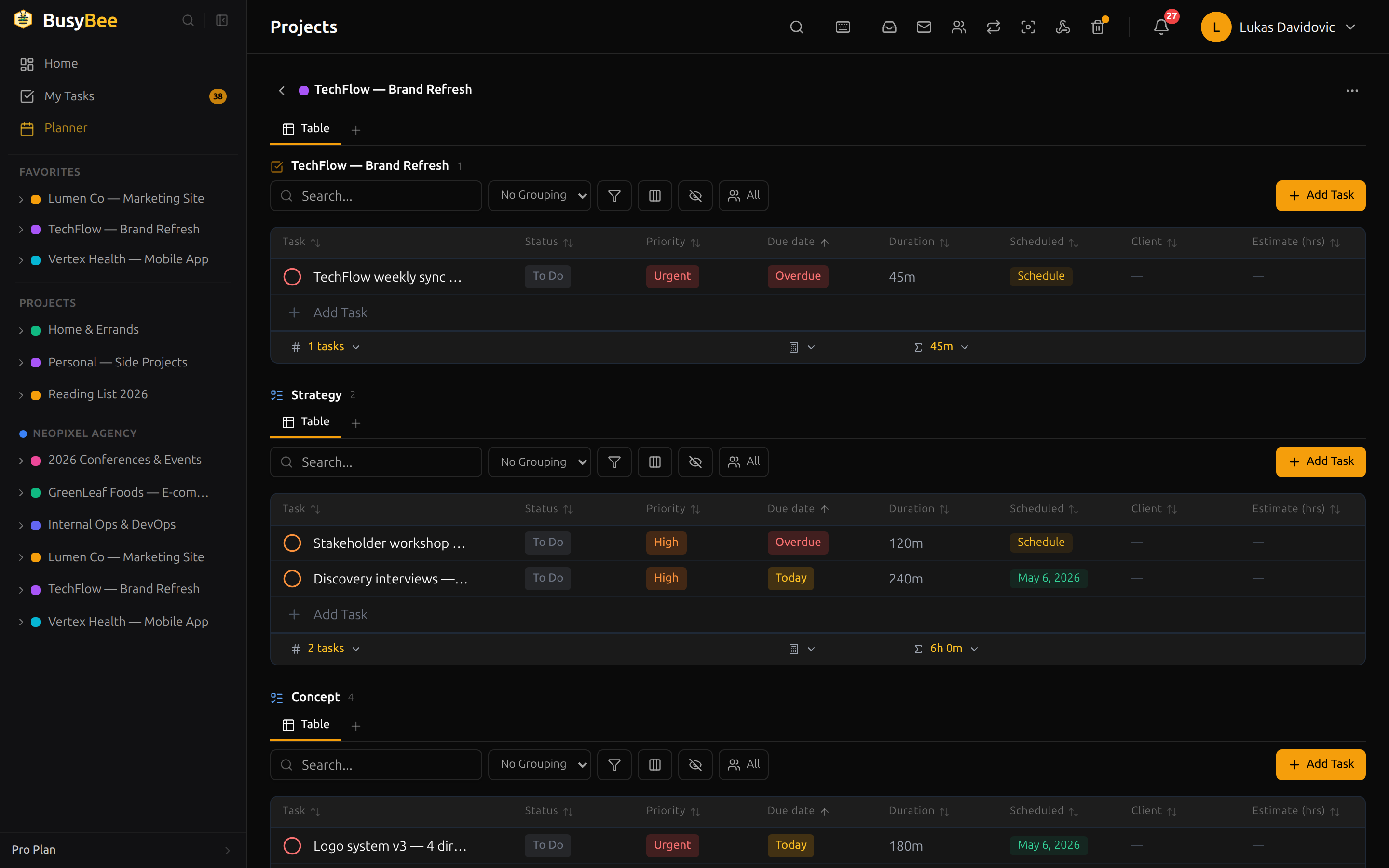
Task: Click All assignees filter in Concept toolbar
Action: point(743,765)
